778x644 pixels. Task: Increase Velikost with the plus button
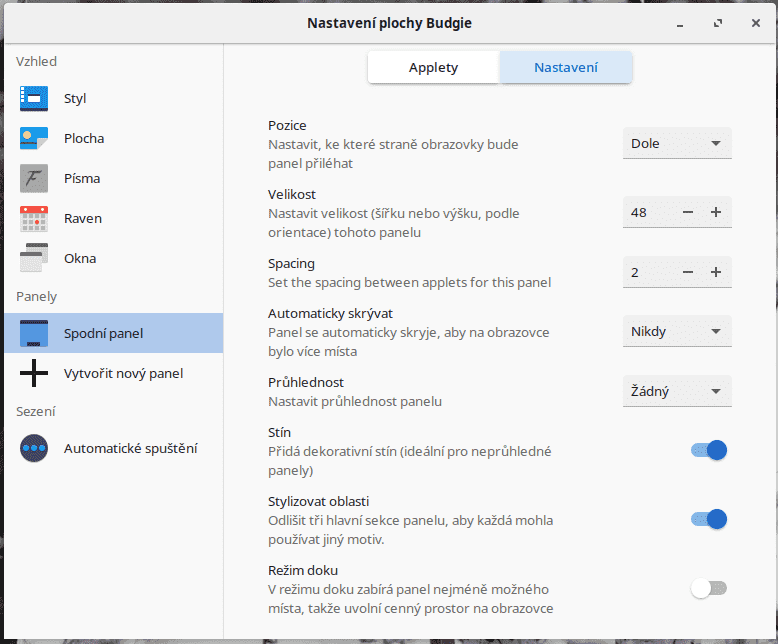point(716,212)
